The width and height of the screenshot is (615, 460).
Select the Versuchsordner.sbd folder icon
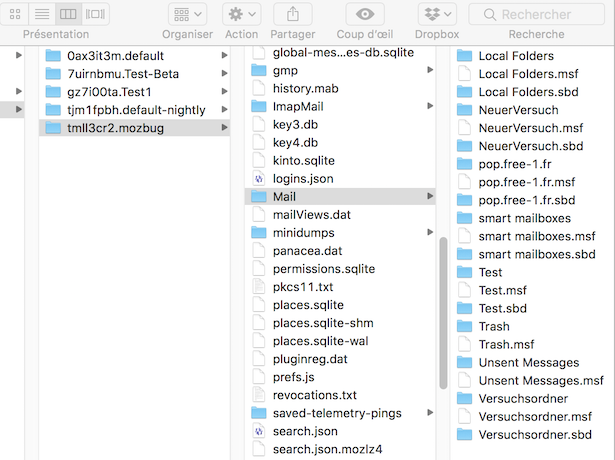[465, 435]
